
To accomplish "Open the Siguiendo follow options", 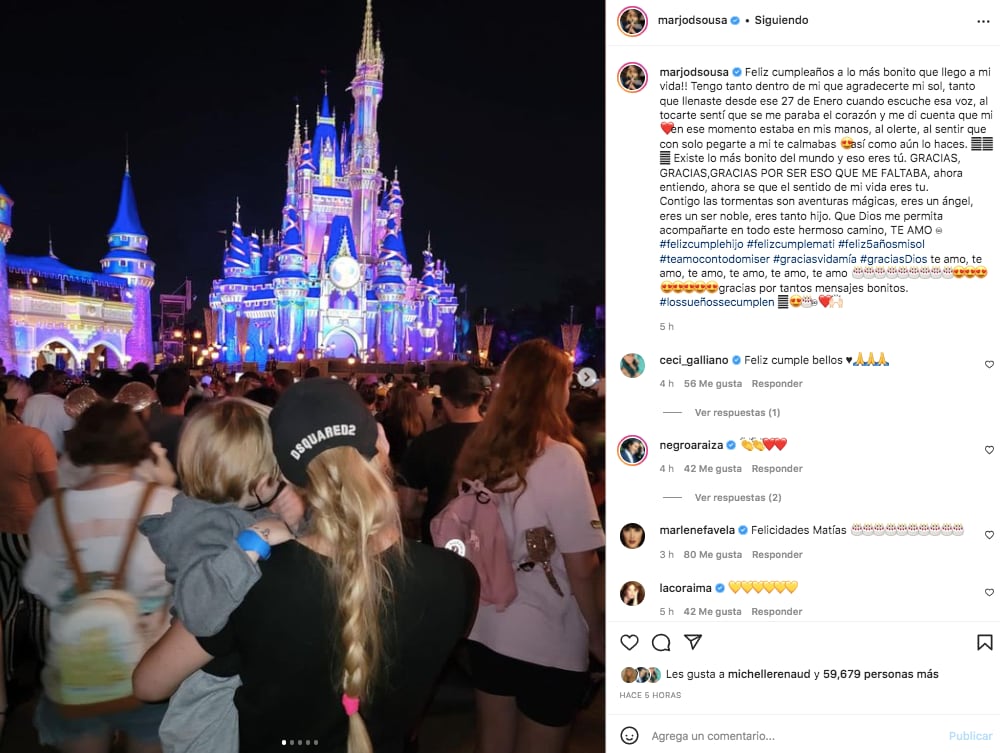I will 781,20.
